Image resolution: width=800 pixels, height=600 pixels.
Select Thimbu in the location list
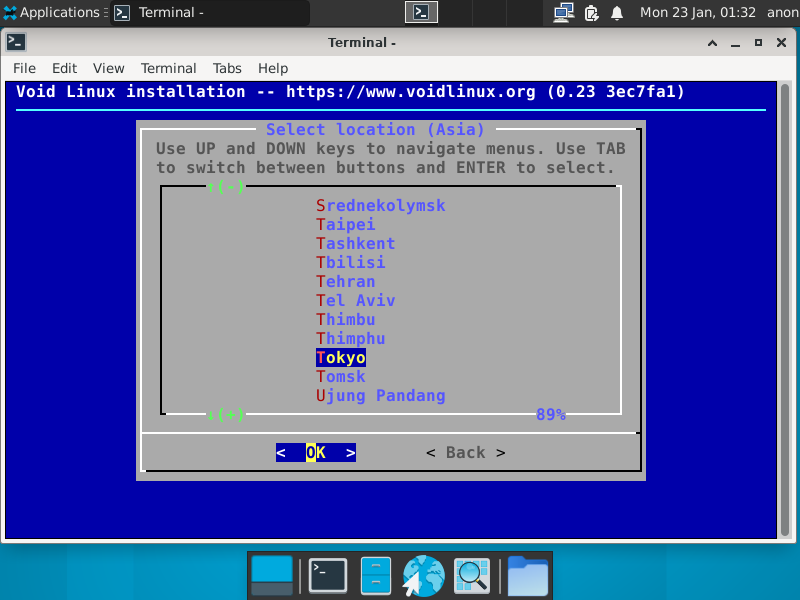tap(345, 319)
